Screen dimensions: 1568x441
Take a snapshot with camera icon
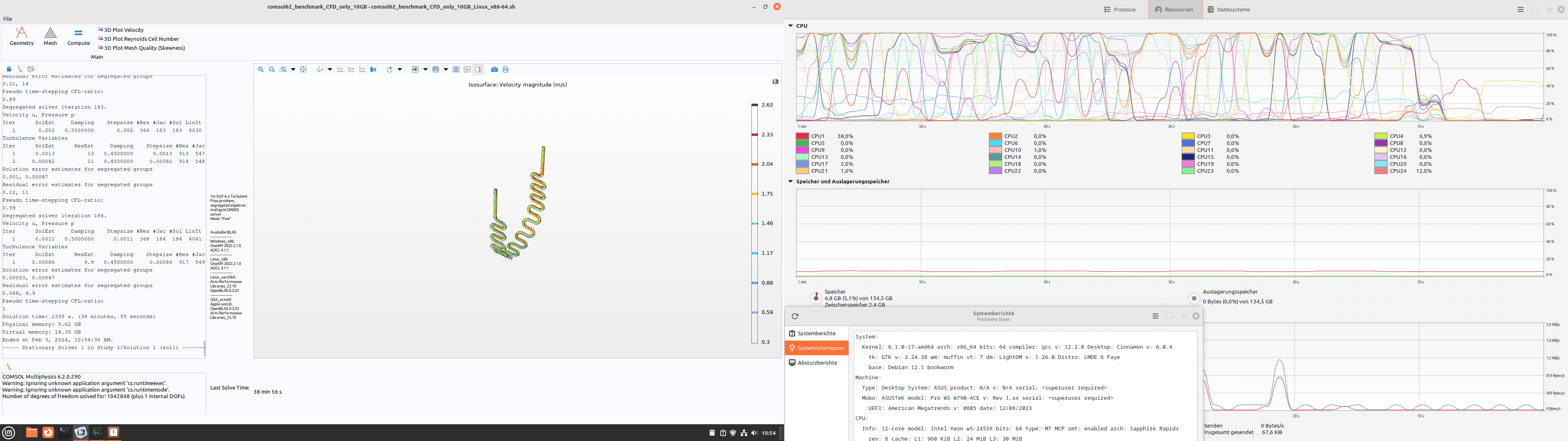coord(494,69)
